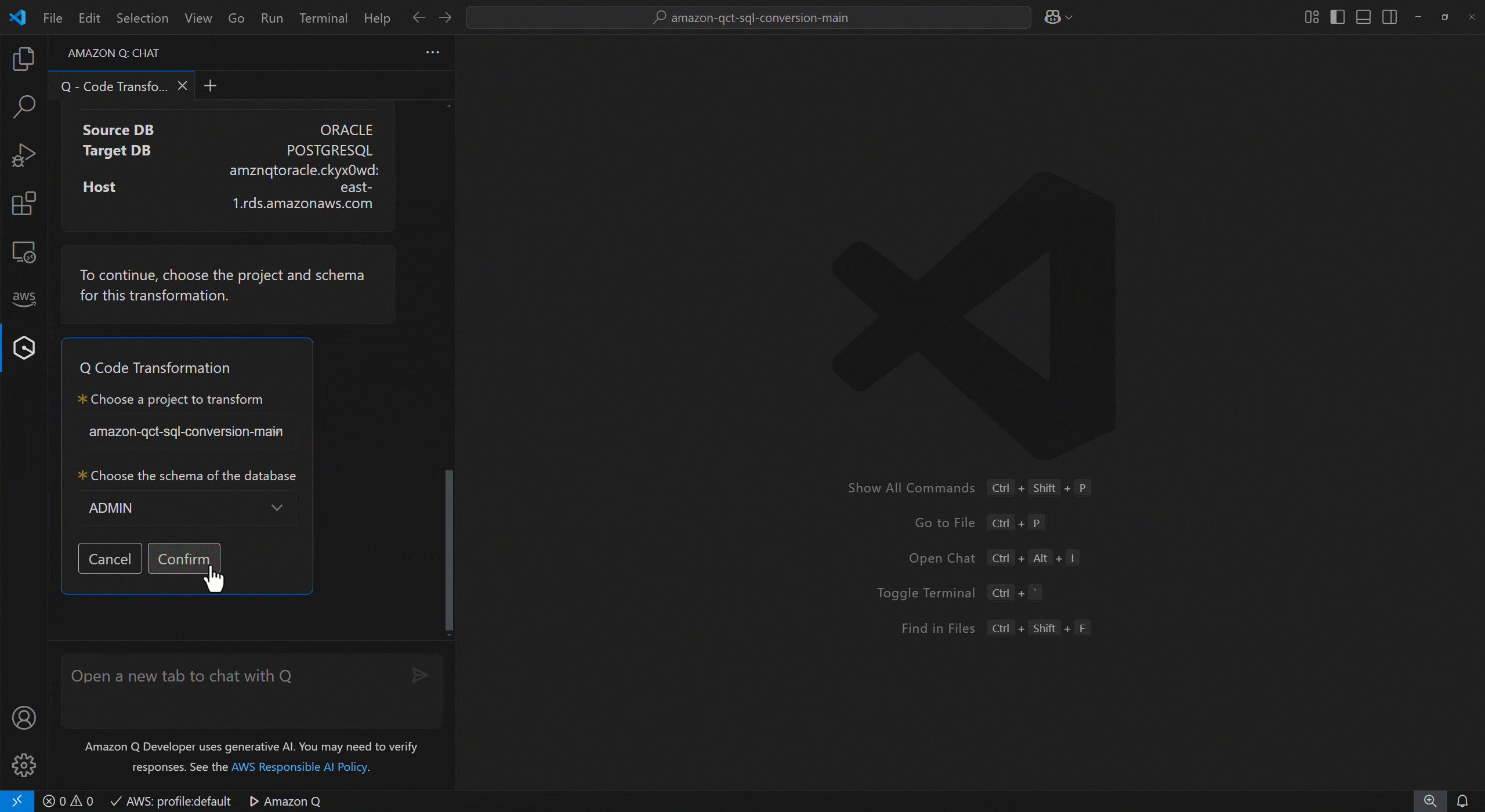Open the Terminal menu
Viewport: 1485px width, 812px height.
tap(323, 18)
